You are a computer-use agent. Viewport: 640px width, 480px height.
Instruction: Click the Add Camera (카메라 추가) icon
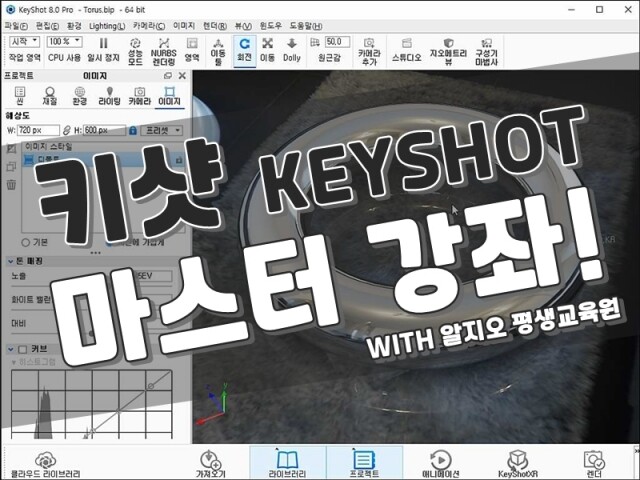369,49
